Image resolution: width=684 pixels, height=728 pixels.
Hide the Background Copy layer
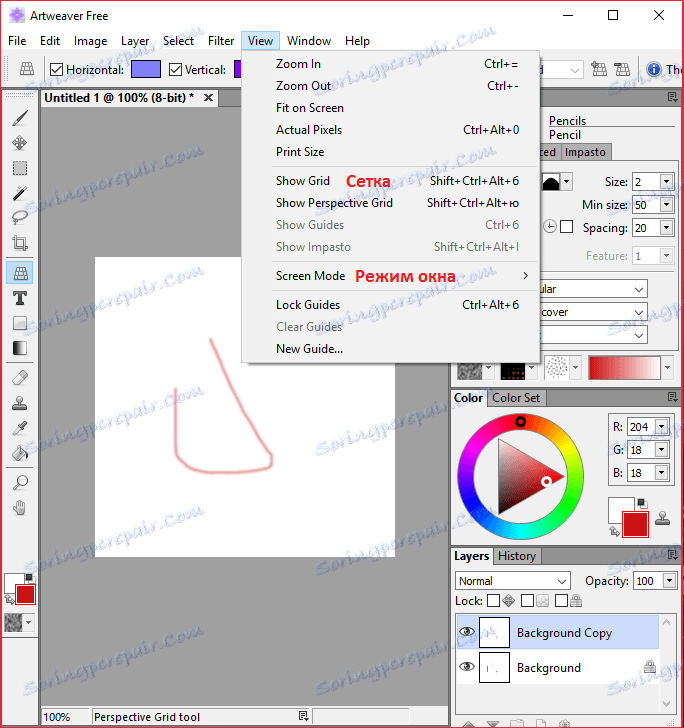pyautogui.click(x=467, y=632)
